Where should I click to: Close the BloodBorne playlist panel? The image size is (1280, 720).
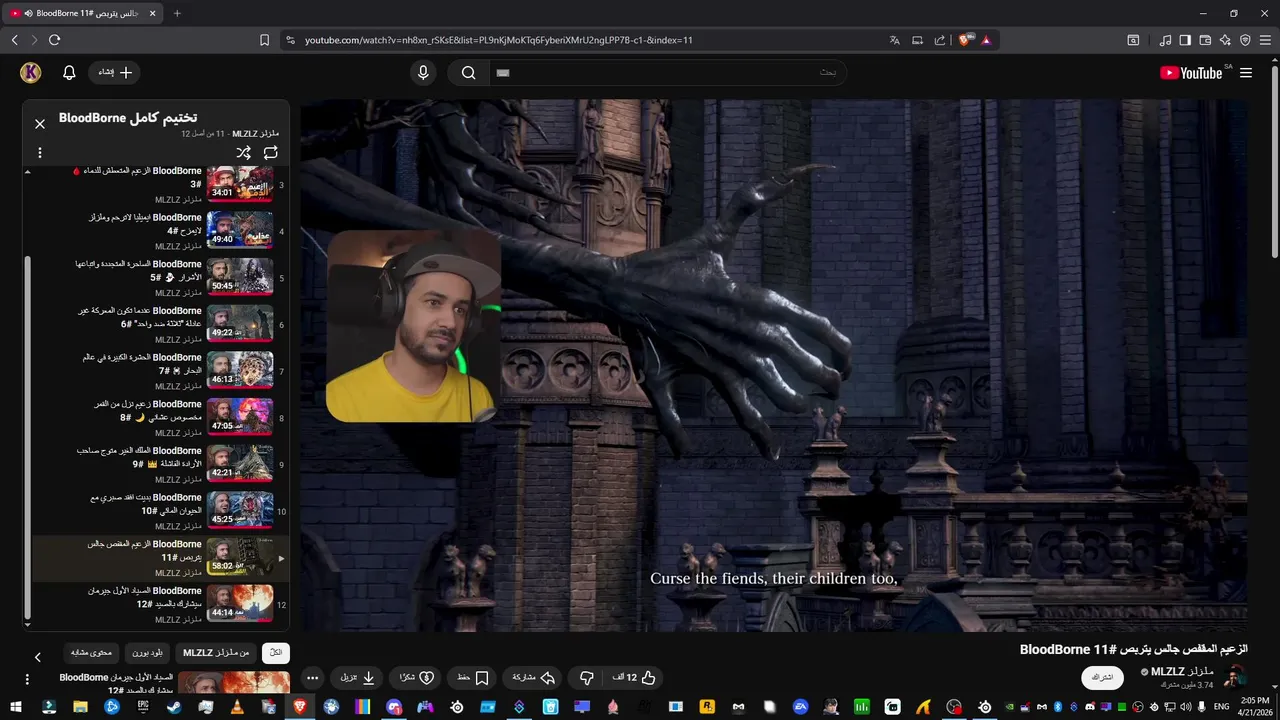click(x=40, y=124)
